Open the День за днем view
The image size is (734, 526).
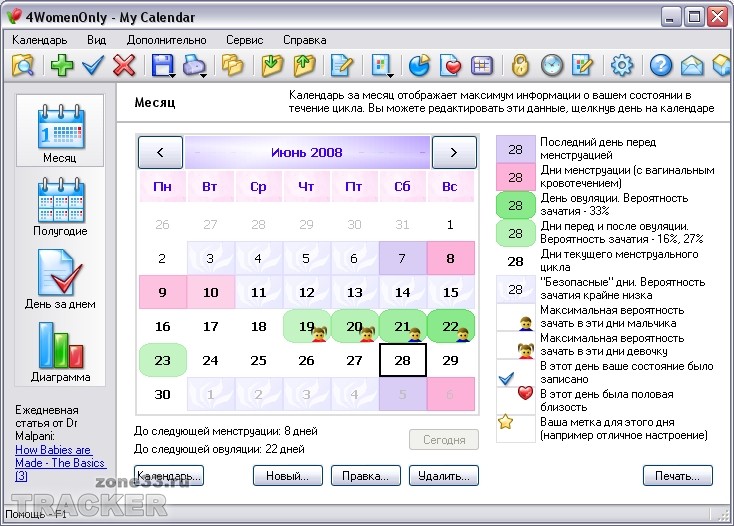click(x=60, y=279)
